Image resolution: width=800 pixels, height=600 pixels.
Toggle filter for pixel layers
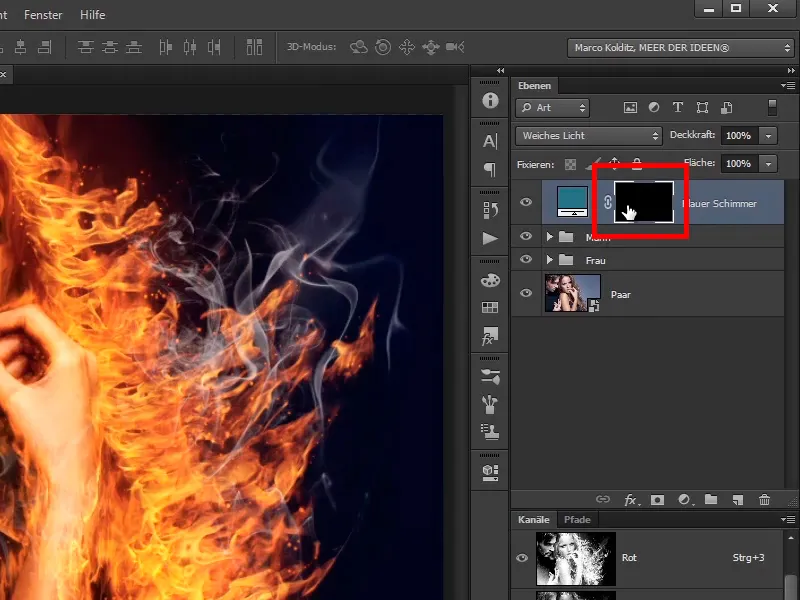point(630,107)
